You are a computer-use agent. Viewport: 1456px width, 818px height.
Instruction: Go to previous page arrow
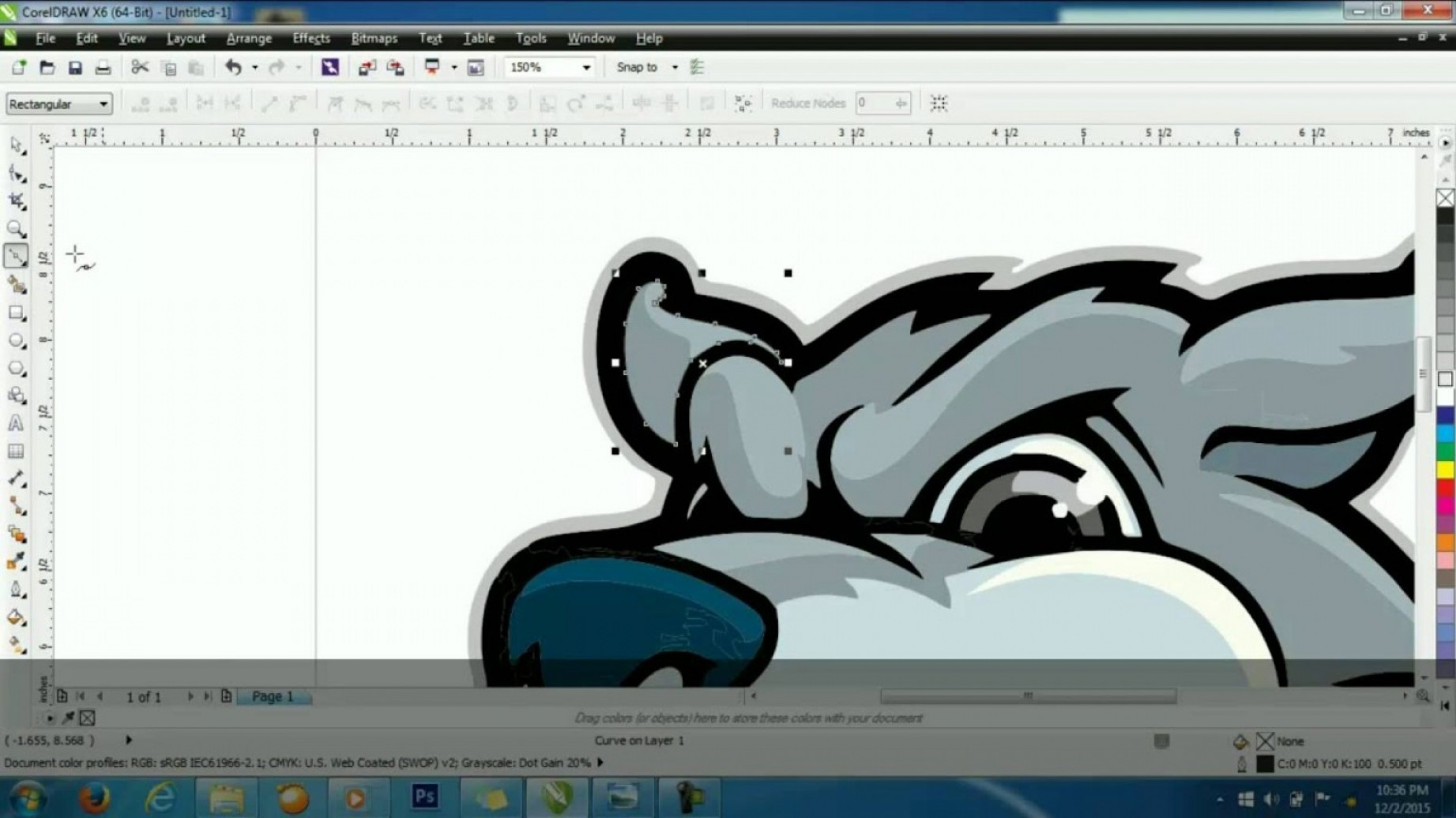[100, 696]
